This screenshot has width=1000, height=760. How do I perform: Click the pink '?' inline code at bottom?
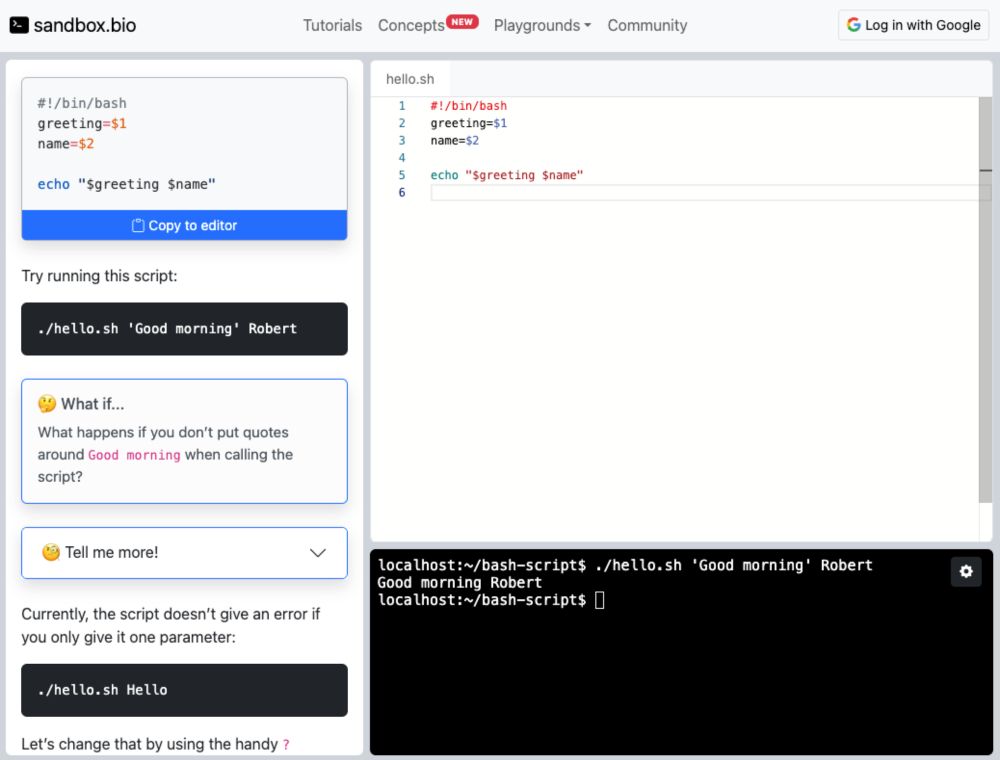pos(286,745)
